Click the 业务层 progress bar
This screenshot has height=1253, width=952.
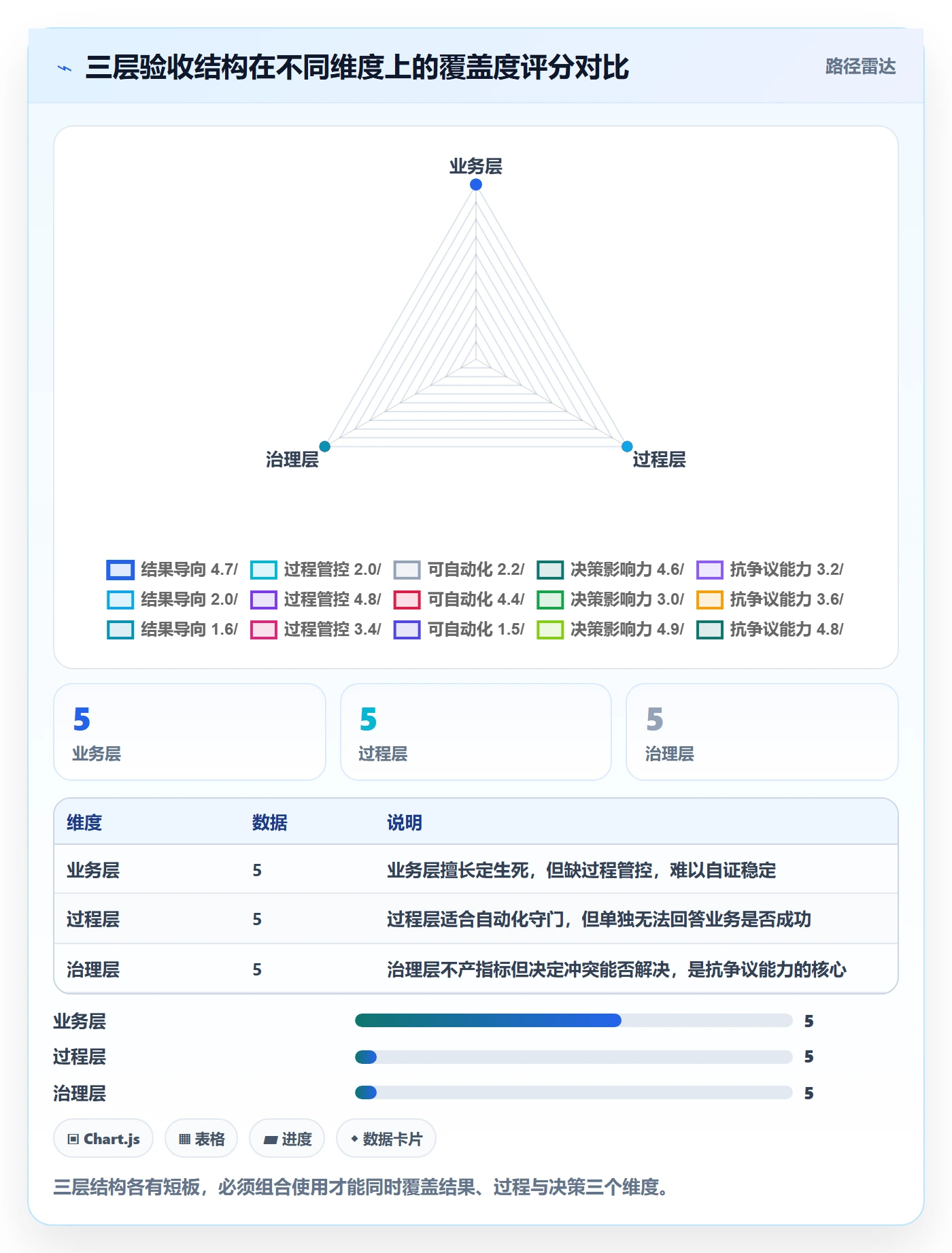574,1020
